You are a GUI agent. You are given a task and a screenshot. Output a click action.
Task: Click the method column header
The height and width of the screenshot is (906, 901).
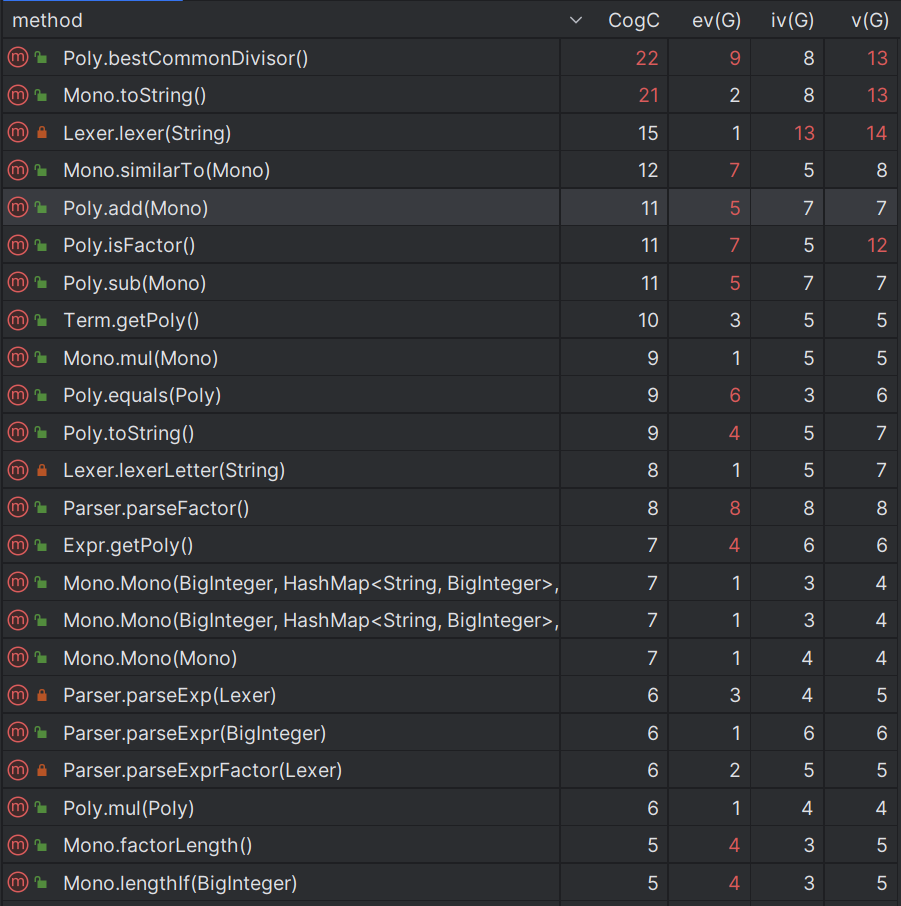(x=47, y=20)
